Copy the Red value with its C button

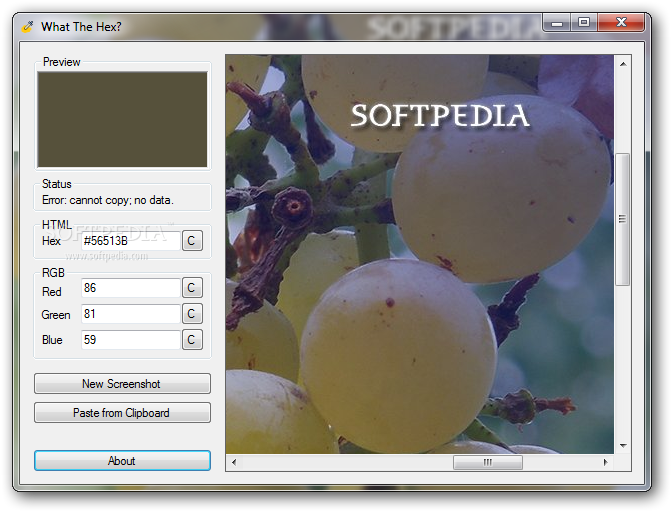click(192, 288)
